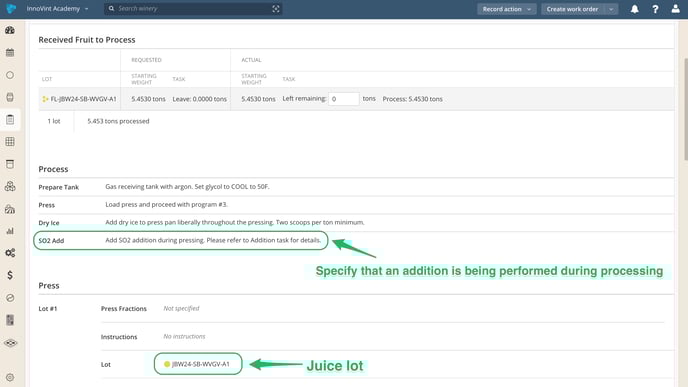Click the archive box icon in sidebar
688x387 pixels.
10,164
